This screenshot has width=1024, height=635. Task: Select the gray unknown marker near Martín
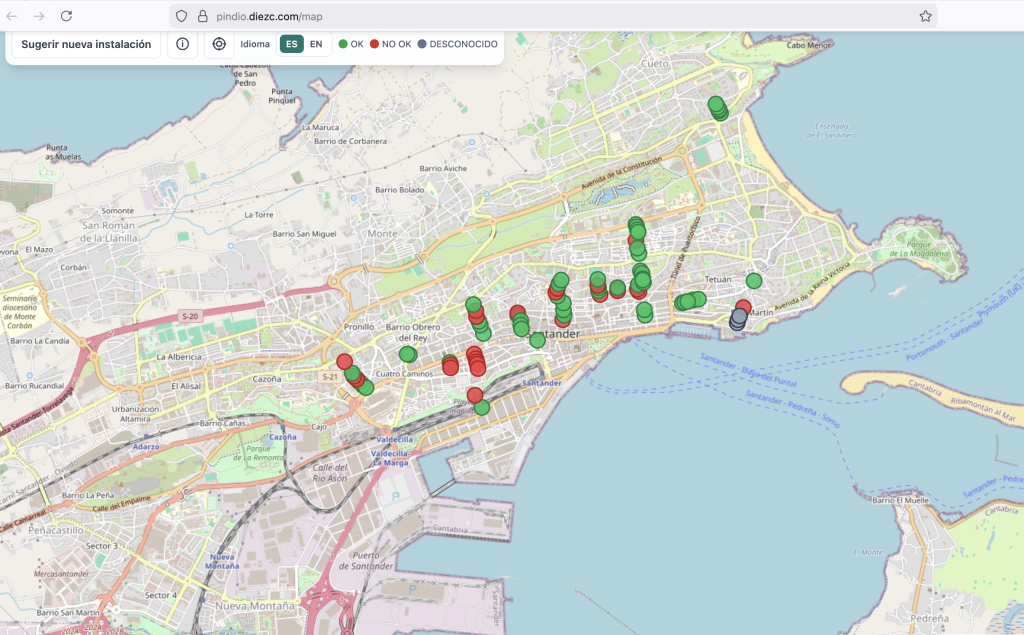(738, 320)
